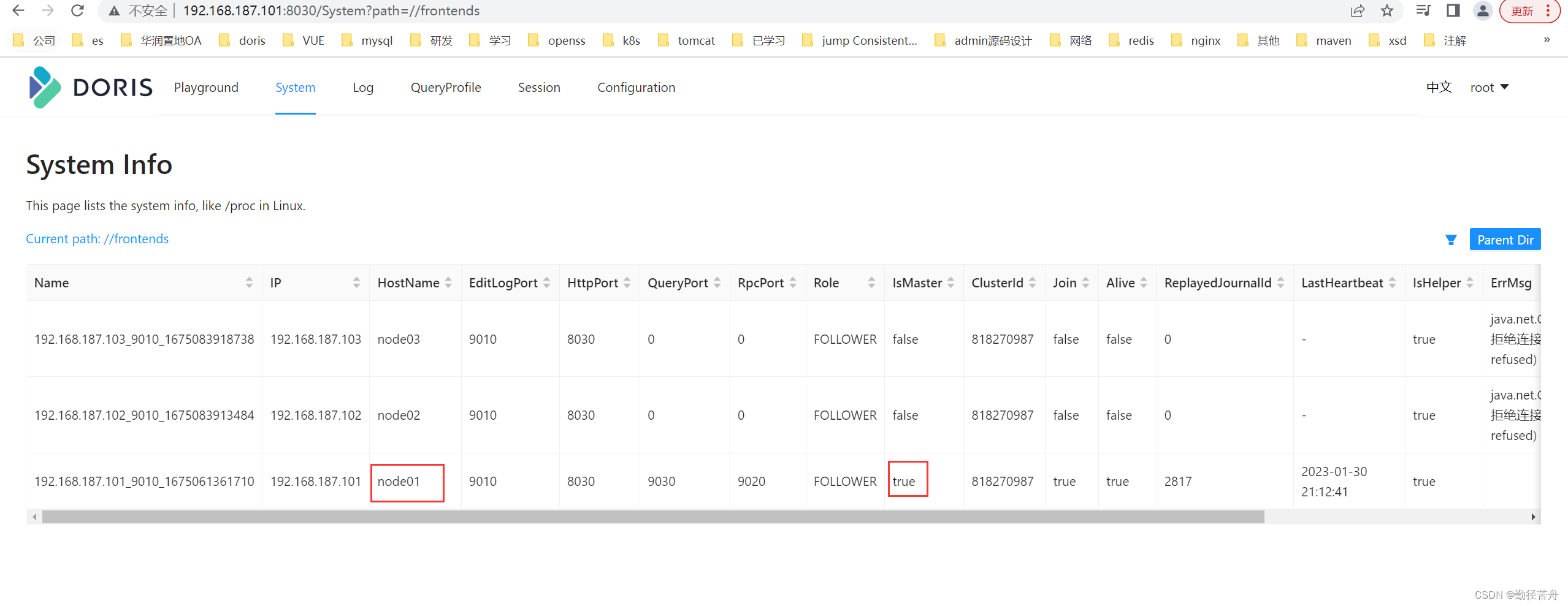
Task: Sort table by Join column
Action: point(1085,282)
